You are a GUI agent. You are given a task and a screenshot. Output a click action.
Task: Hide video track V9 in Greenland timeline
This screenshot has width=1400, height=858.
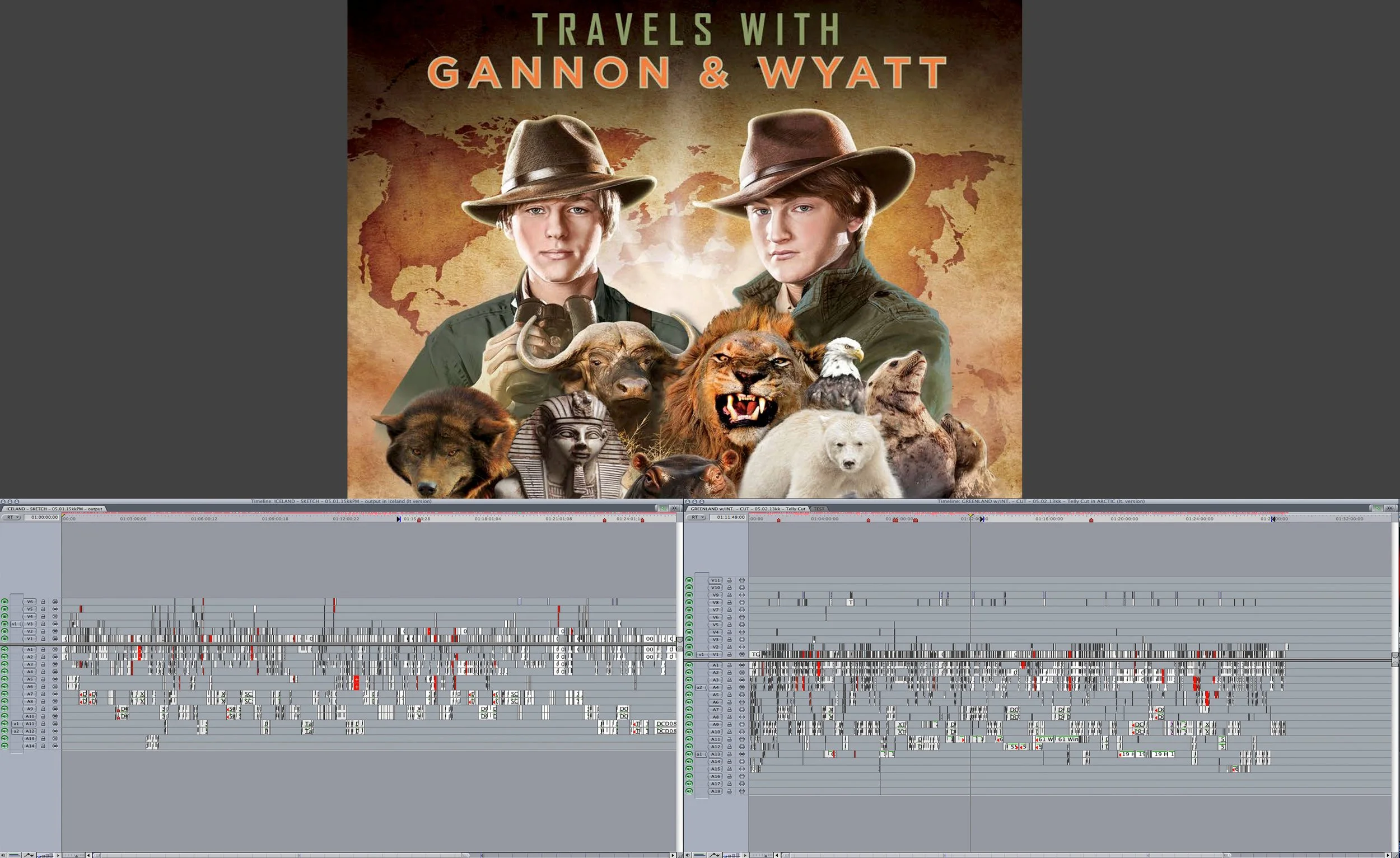689,595
